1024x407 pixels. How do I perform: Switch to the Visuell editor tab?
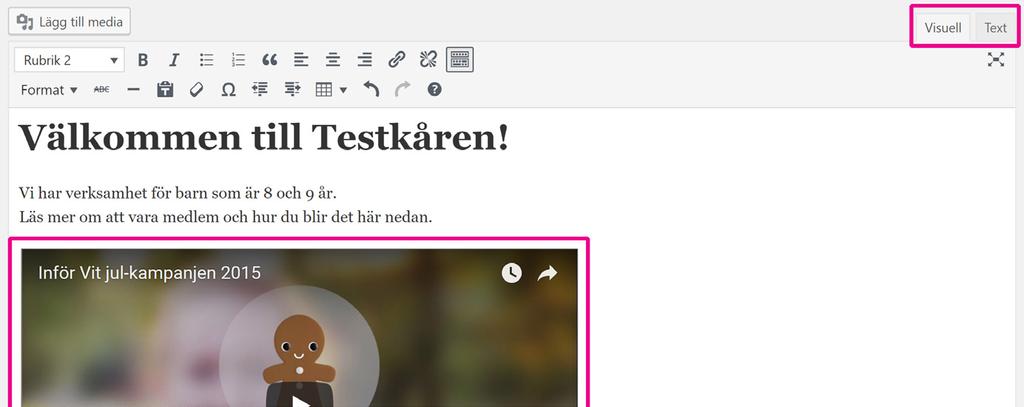tap(943, 27)
